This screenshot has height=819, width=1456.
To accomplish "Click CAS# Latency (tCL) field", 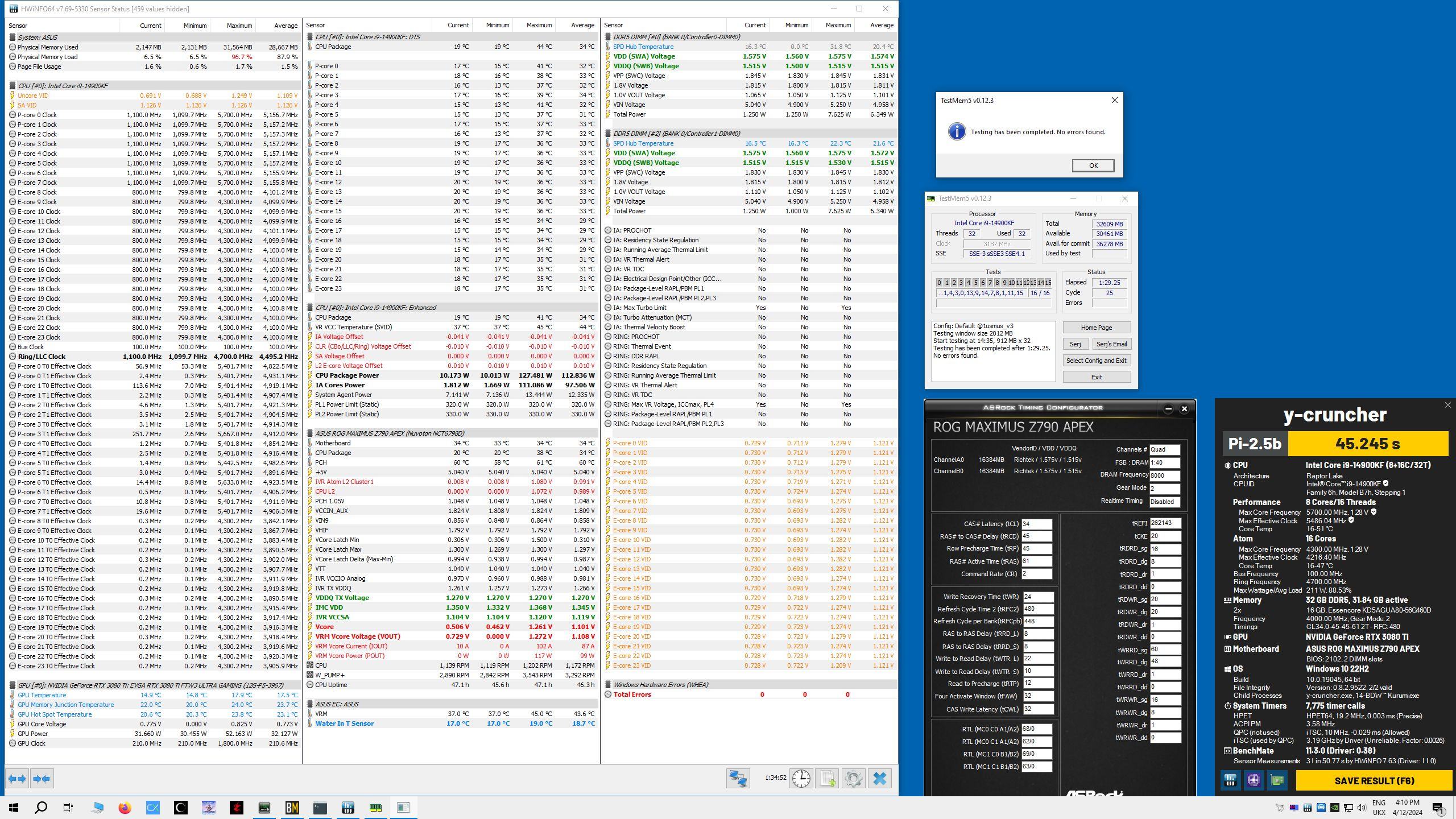I will (1036, 524).
